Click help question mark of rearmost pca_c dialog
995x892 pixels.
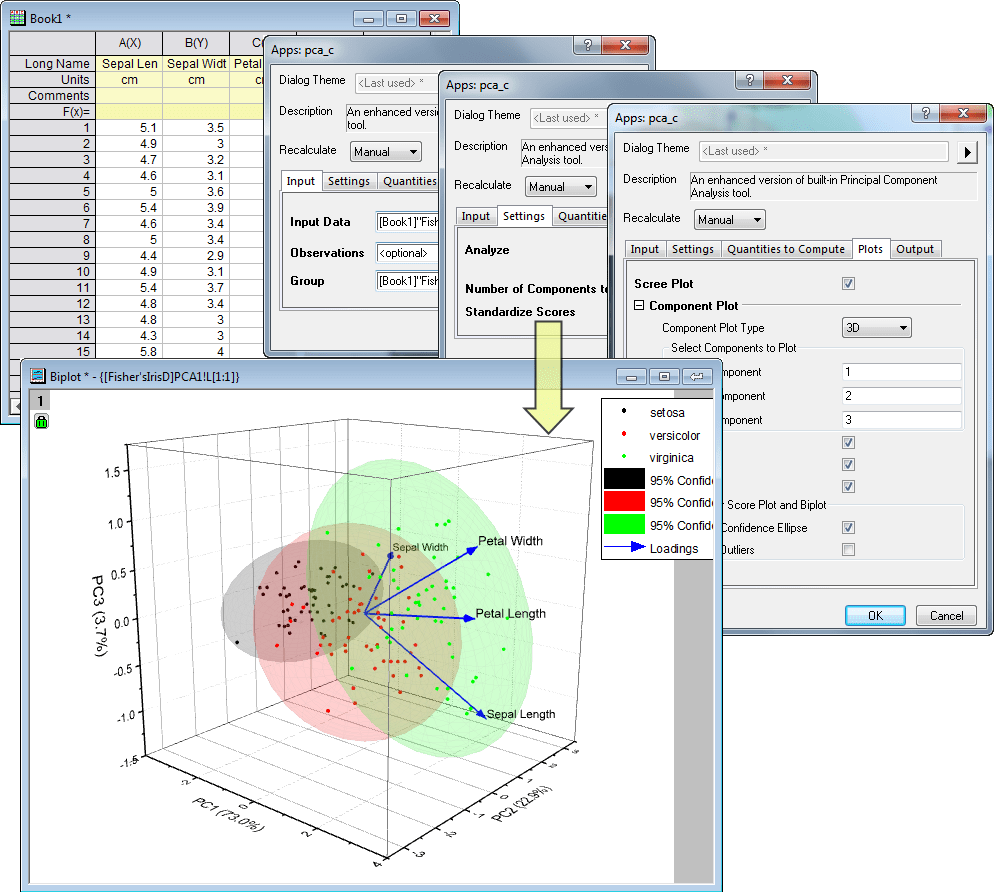[x=588, y=45]
